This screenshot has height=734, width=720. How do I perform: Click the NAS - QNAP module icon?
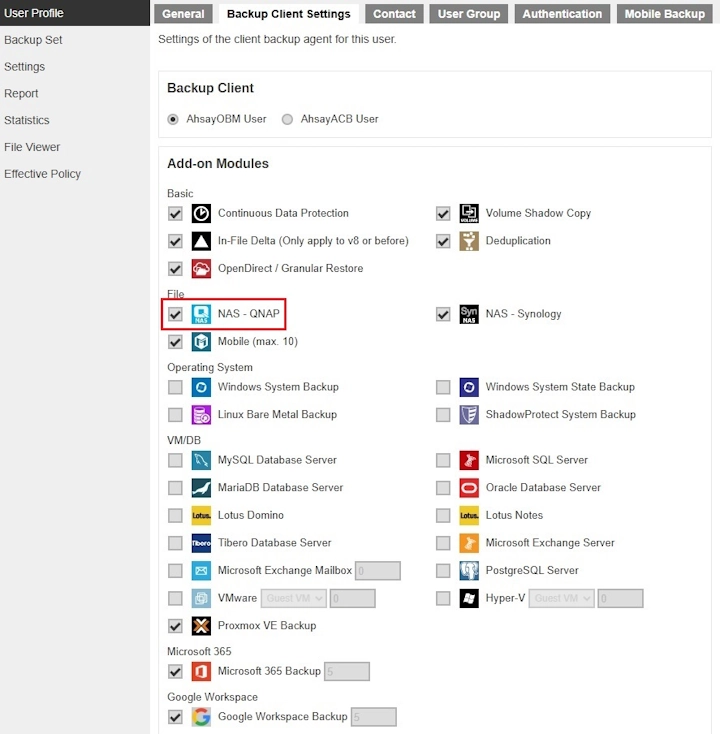(201, 314)
